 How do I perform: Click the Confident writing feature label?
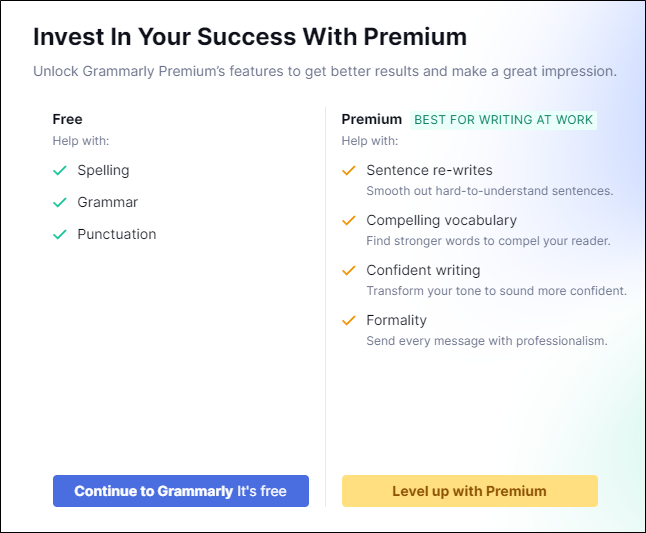click(x=423, y=270)
